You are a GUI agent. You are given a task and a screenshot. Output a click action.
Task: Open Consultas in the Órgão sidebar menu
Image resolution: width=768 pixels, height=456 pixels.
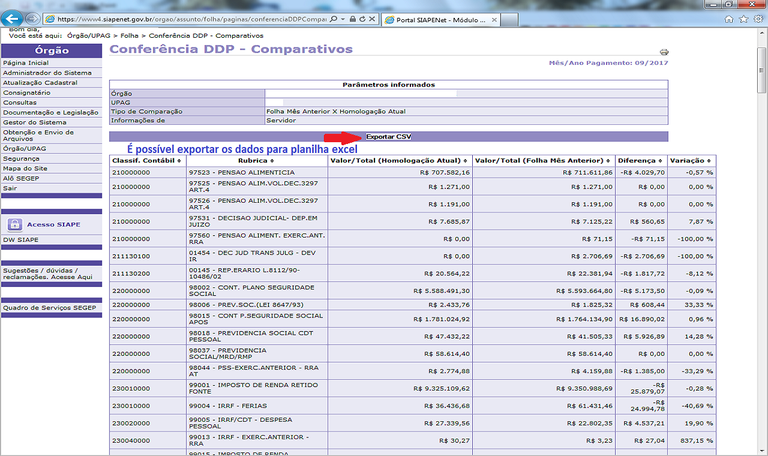click(x=20, y=101)
